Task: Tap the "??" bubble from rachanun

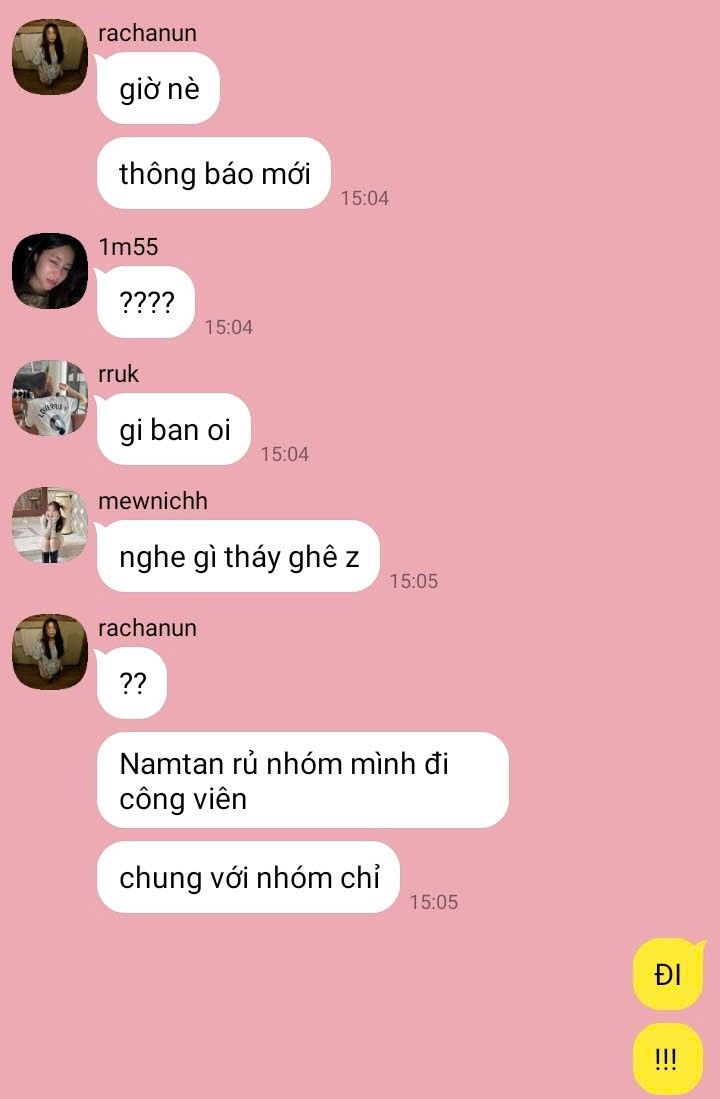Action: click(x=132, y=683)
